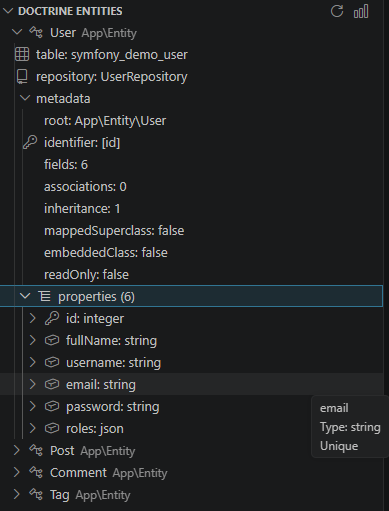Select the fullName: string label

click(111, 341)
